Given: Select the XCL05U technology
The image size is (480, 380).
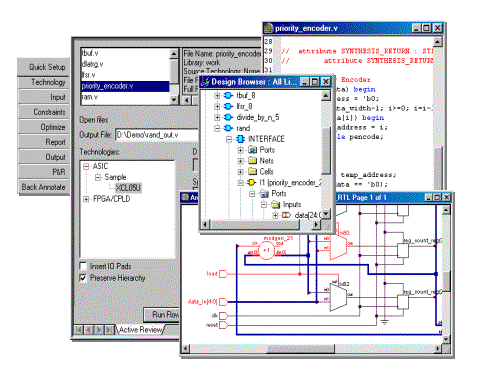Looking at the screenshot, I should click(128, 188).
